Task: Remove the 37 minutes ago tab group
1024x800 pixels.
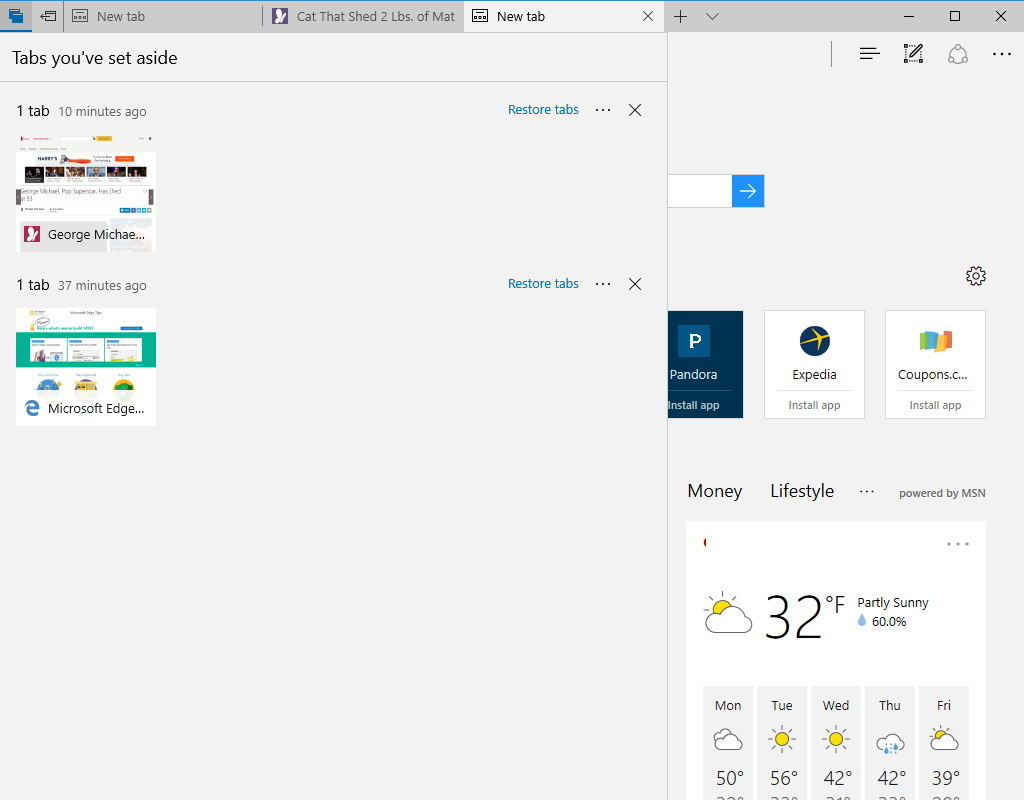Action: 635,283
